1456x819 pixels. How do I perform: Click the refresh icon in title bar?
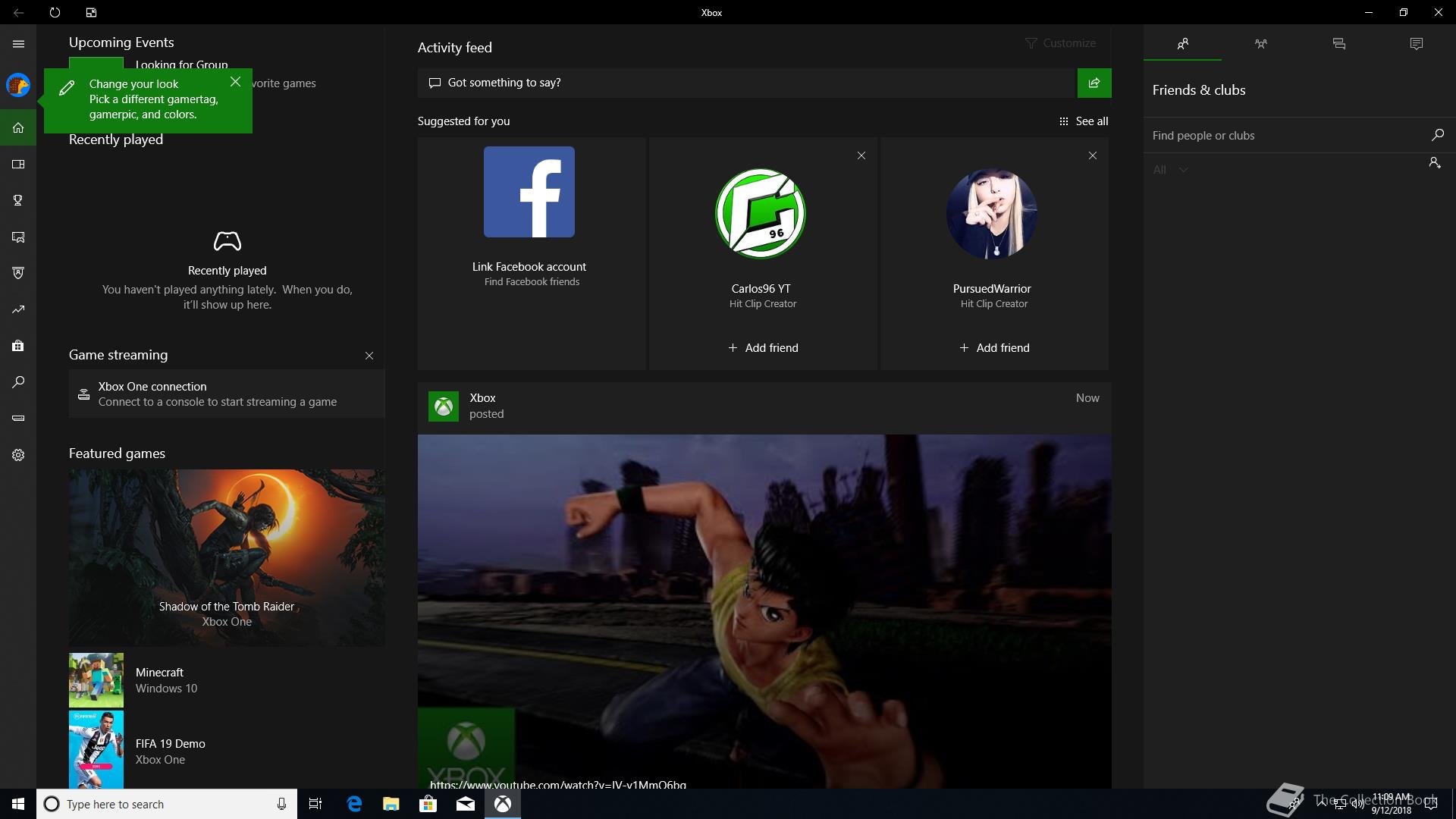pos(55,12)
